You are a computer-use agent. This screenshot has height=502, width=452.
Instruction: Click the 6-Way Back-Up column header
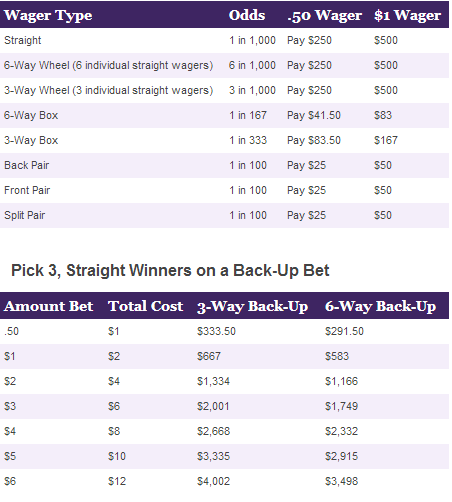click(380, 307)
